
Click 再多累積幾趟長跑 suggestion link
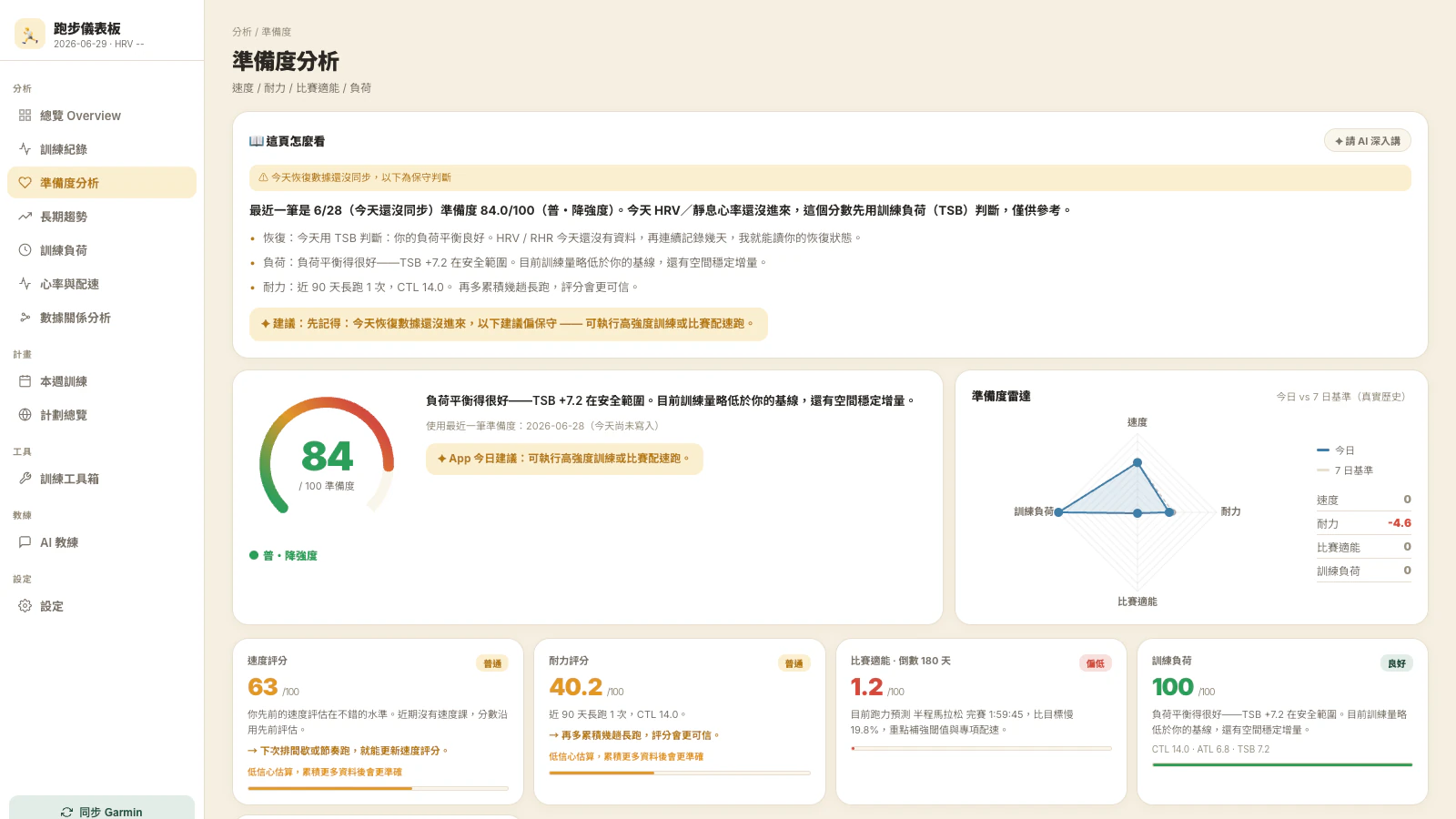tap(634, 735)
